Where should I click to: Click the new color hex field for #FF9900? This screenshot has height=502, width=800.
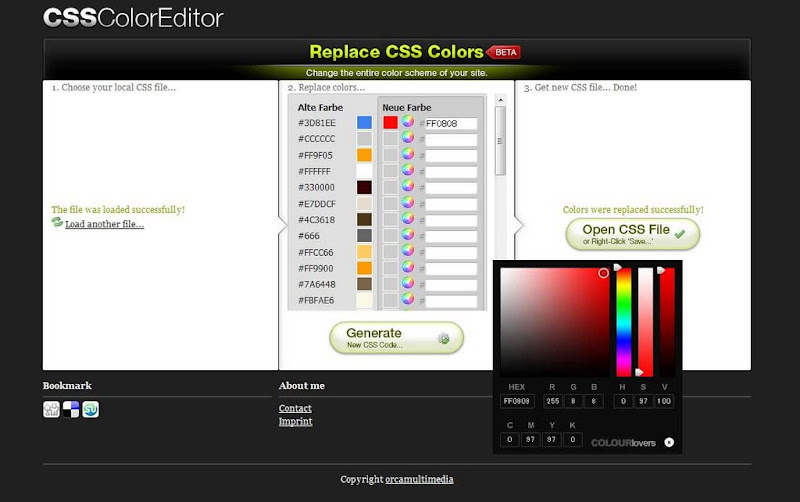[x=451, y=269]
